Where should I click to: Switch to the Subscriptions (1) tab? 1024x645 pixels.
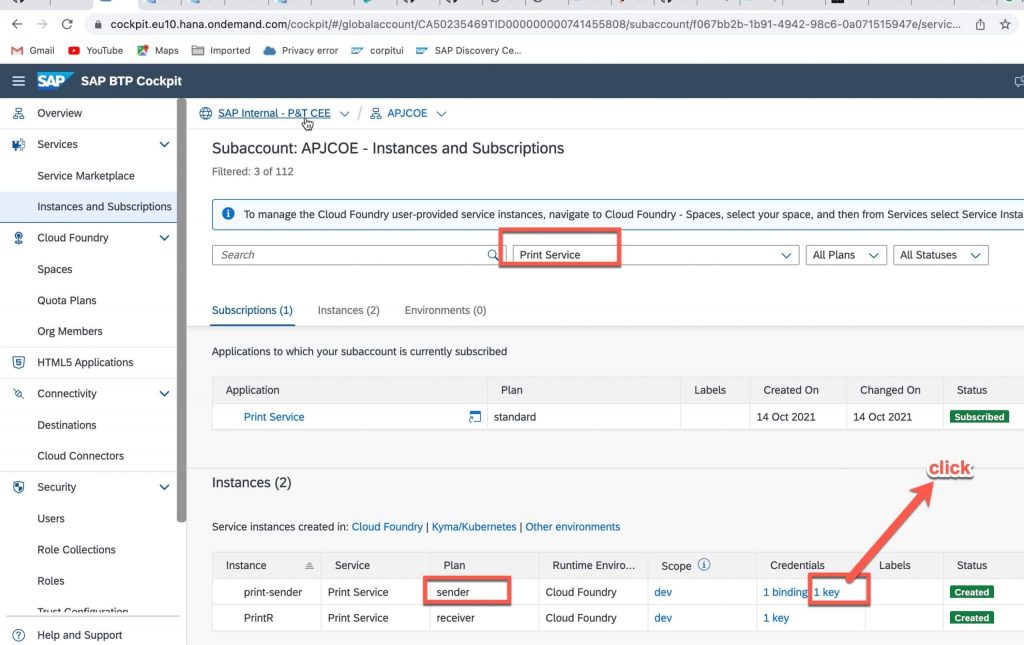click(252, 310)
